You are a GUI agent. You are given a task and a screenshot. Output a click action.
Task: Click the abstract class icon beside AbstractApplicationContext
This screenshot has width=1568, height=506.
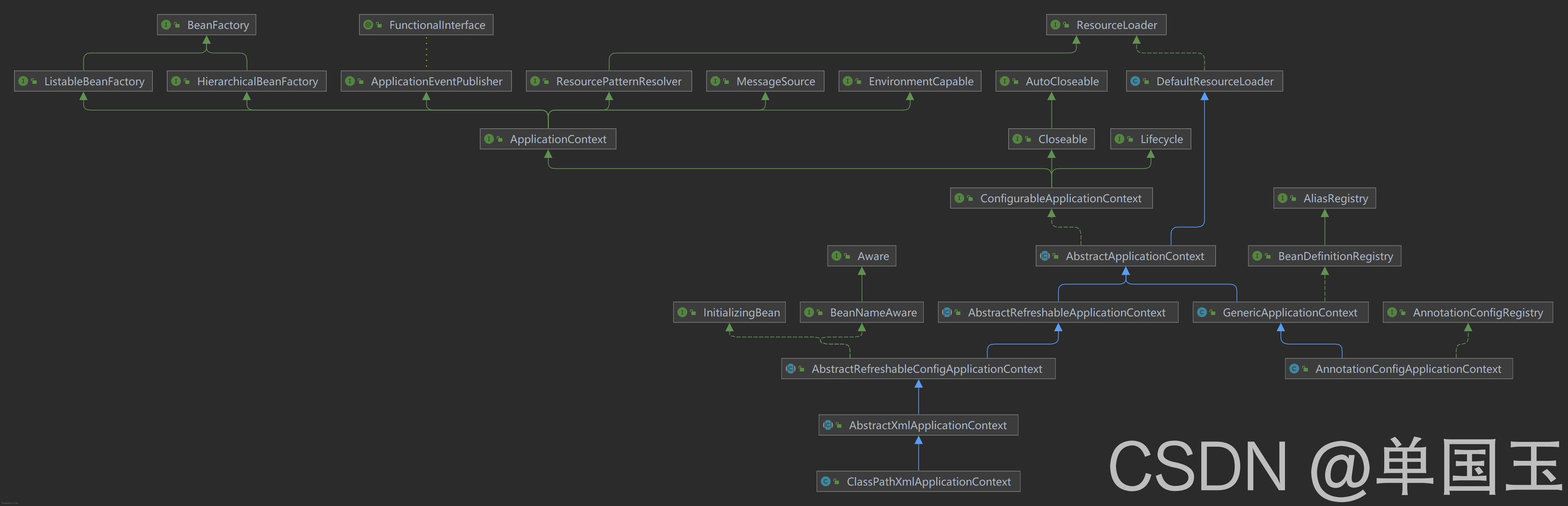click(x=1045, y=256)
